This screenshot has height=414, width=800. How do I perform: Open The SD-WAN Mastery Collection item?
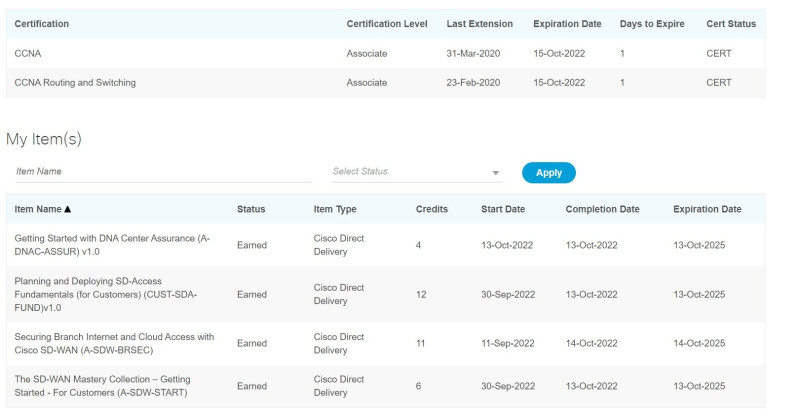click(x=103, y=386)
